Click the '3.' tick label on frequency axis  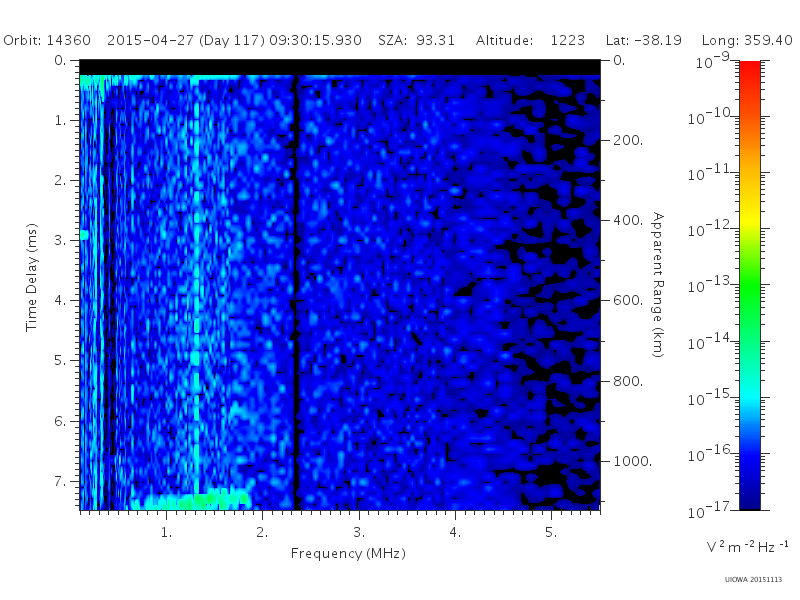pos(359,533)
